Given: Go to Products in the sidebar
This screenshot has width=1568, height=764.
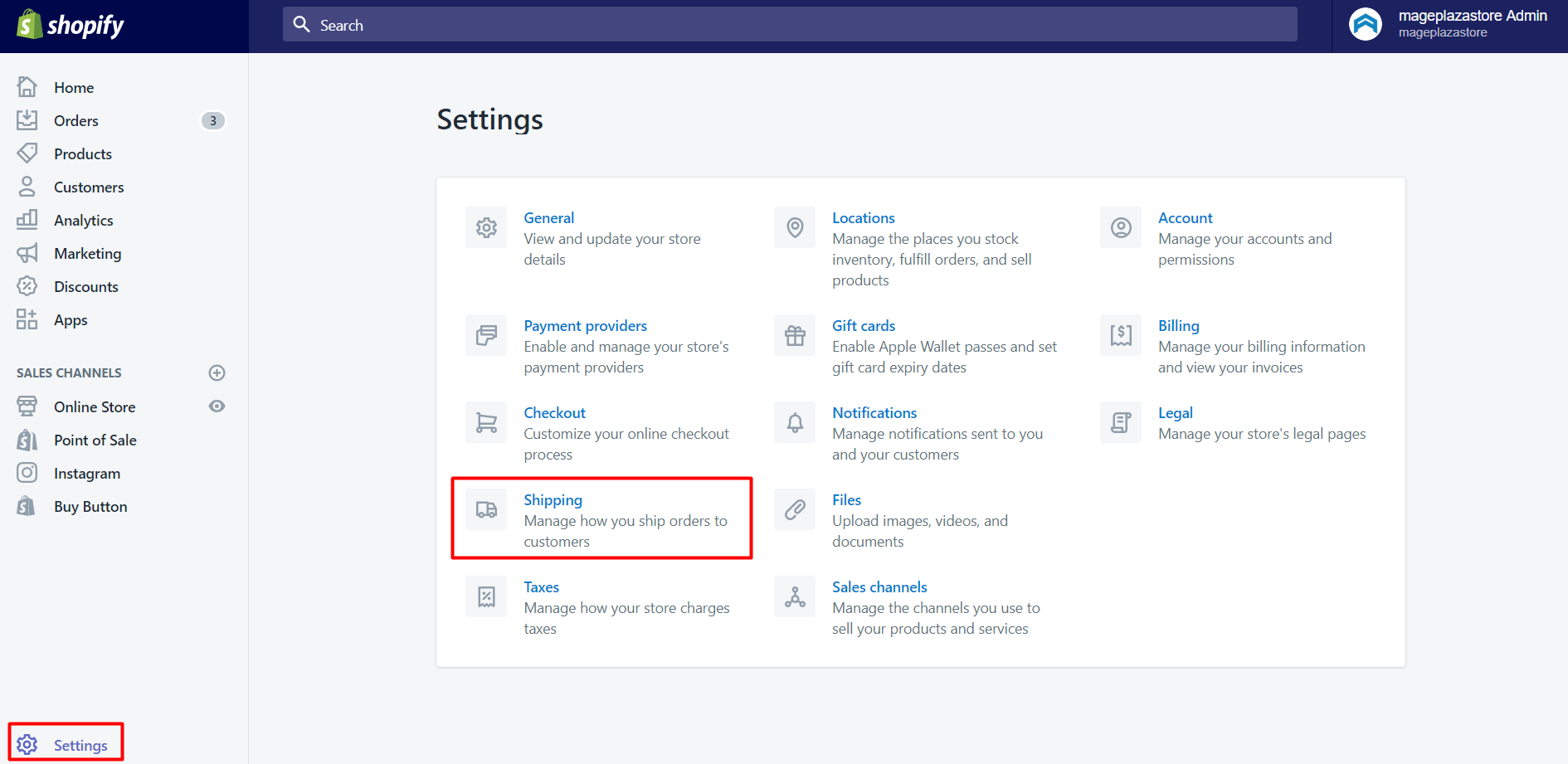Looking at the screenshot, I should pyautogui.click(x=83, y=154).
